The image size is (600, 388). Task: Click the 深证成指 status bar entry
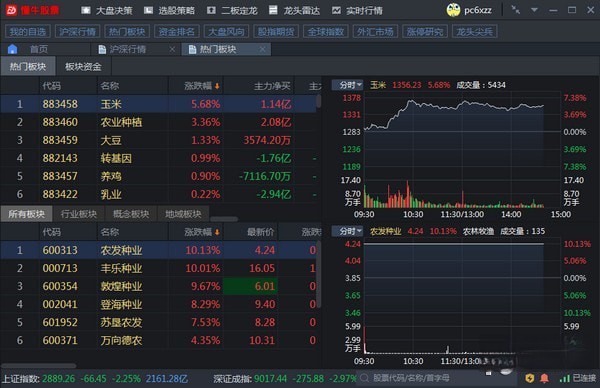click(x=285, y=378)
